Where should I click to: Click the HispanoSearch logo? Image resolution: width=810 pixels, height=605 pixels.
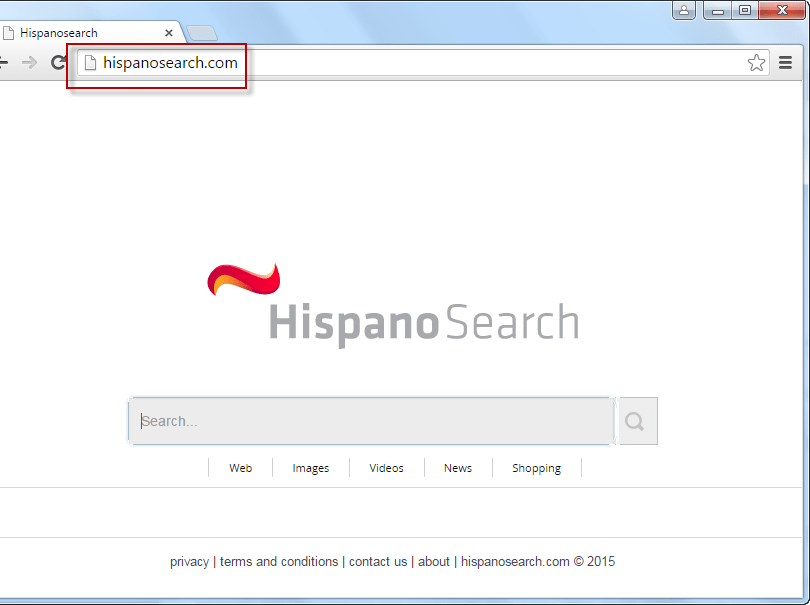pos(393,306)
